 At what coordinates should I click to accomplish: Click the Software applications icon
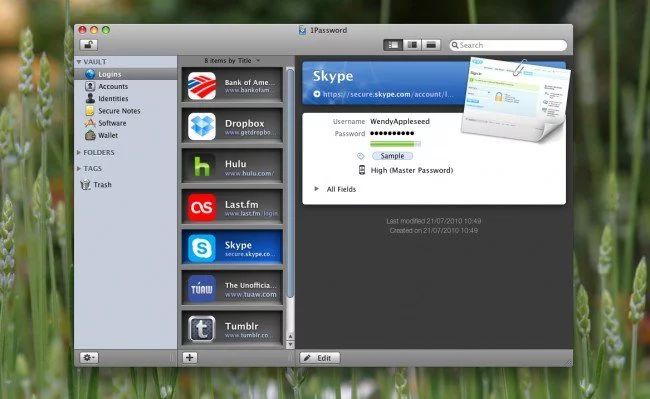tap(90, 123)
